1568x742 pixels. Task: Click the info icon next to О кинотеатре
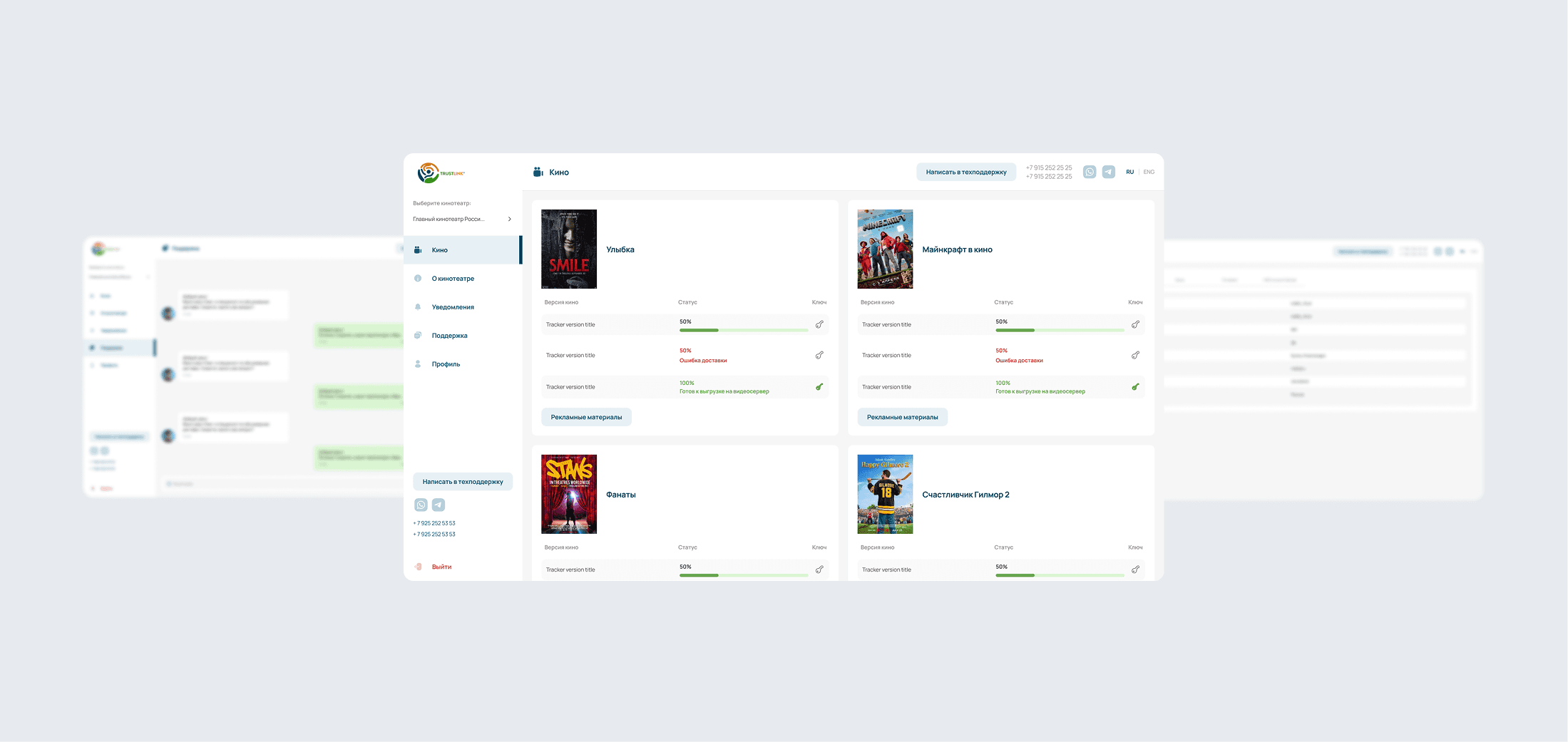418,279
